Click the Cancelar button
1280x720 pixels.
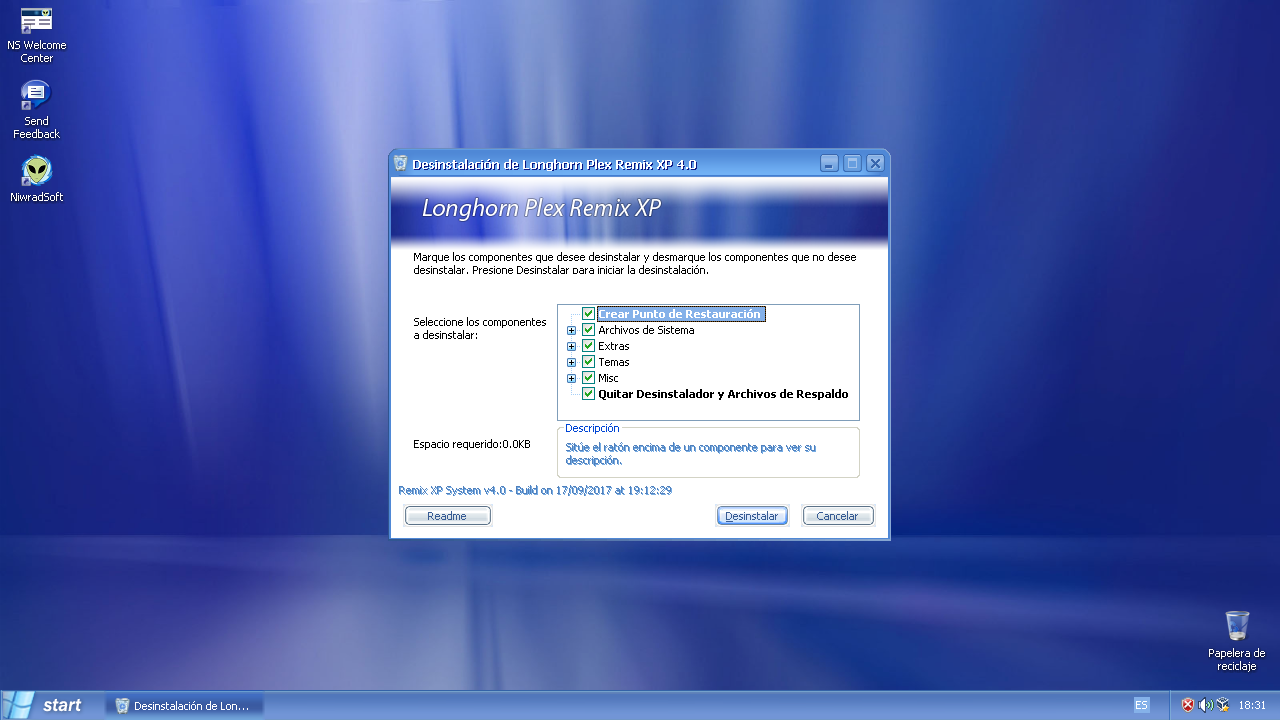pyautogui.click(x=838, y=516)
